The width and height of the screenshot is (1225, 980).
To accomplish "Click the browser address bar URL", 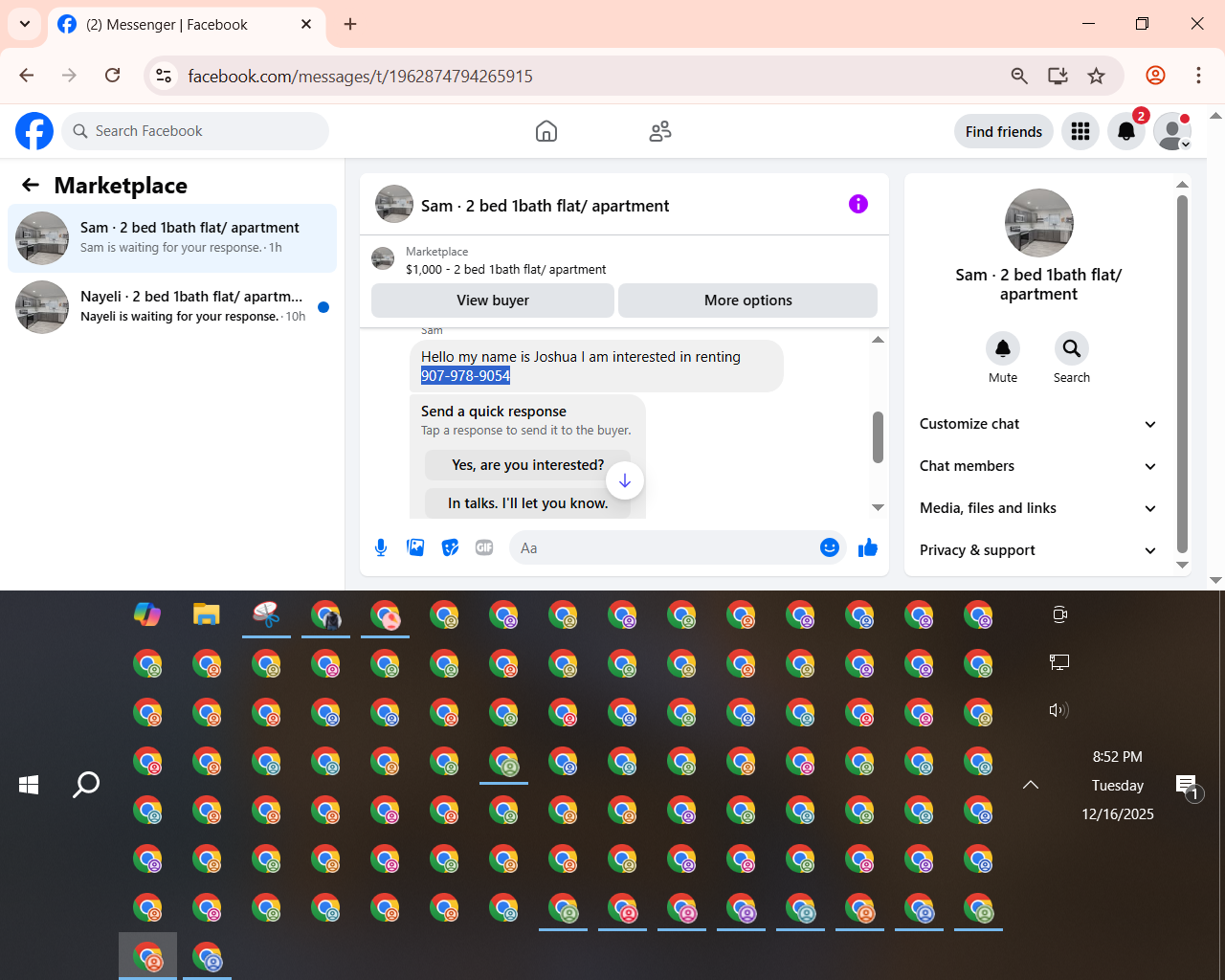I will click(361, 77).
